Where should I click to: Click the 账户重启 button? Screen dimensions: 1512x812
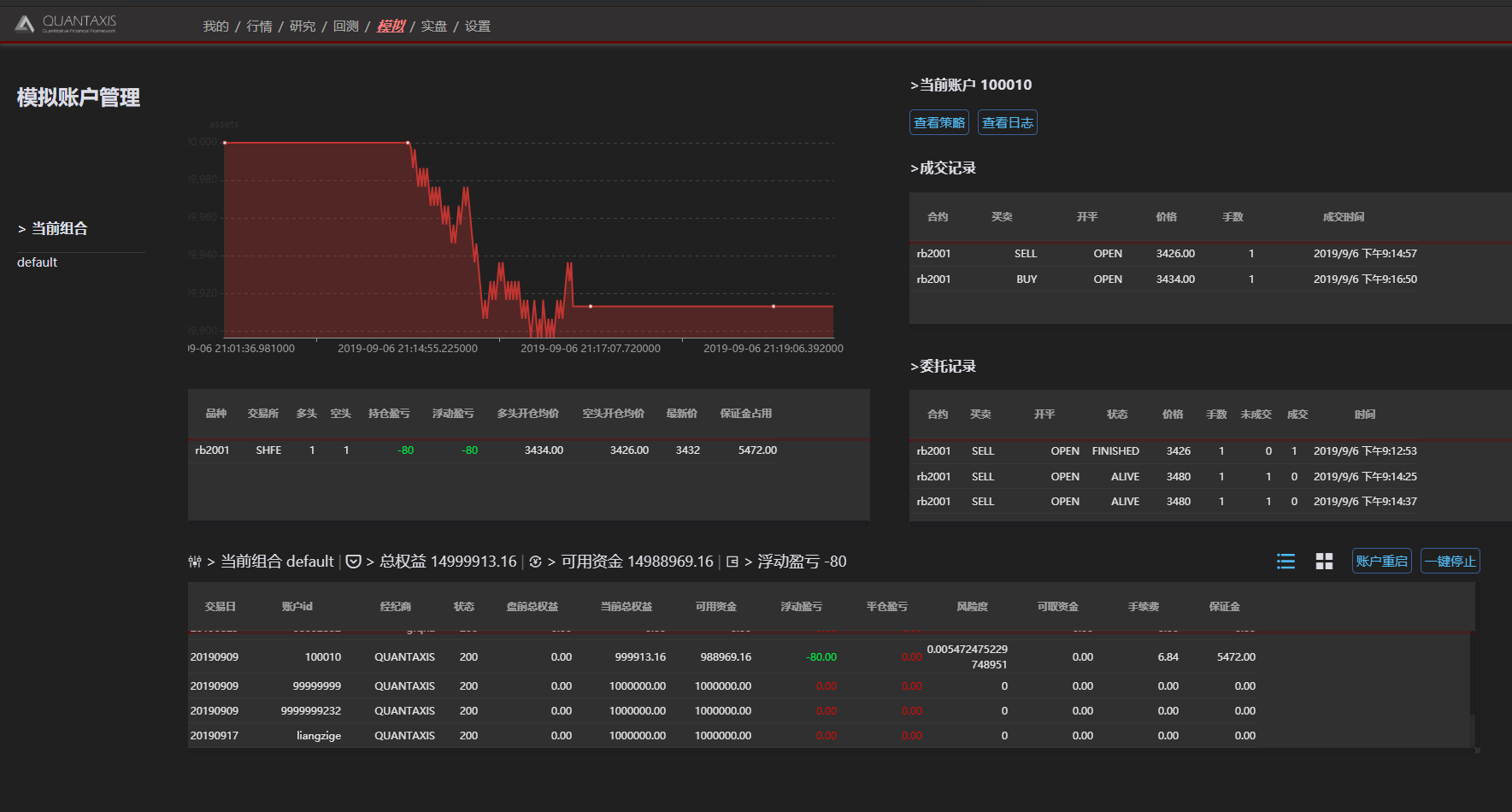1381,561
